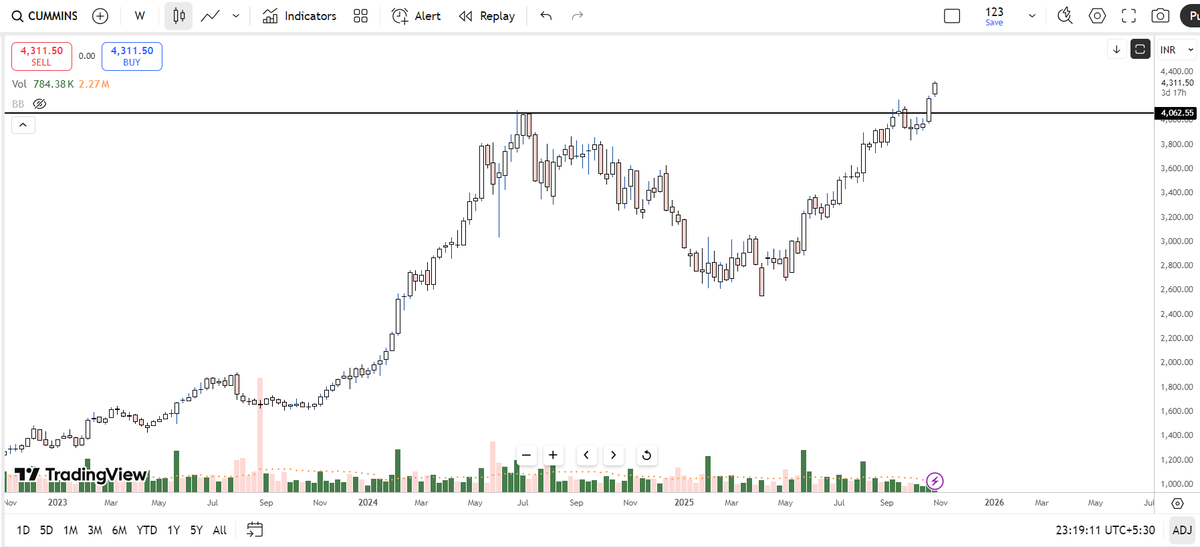This screenshot has width=1200, height=547.
Task: Toggle visibility of BB indicator eye icon
Action: point(40,104)
